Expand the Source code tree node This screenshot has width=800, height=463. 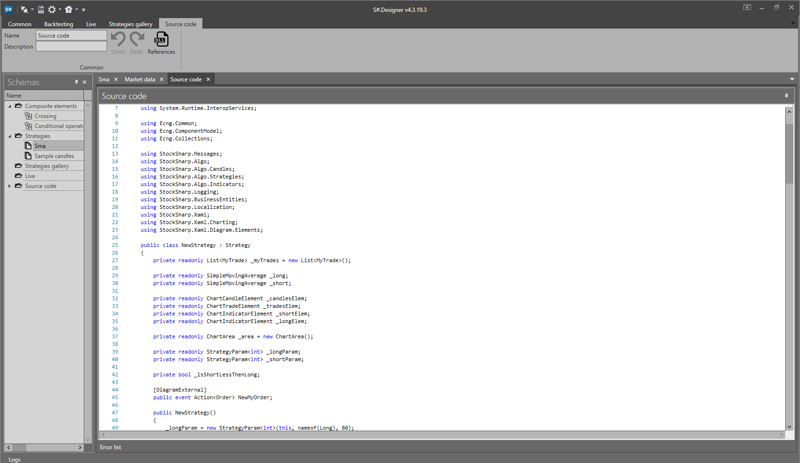pos(10,186)
